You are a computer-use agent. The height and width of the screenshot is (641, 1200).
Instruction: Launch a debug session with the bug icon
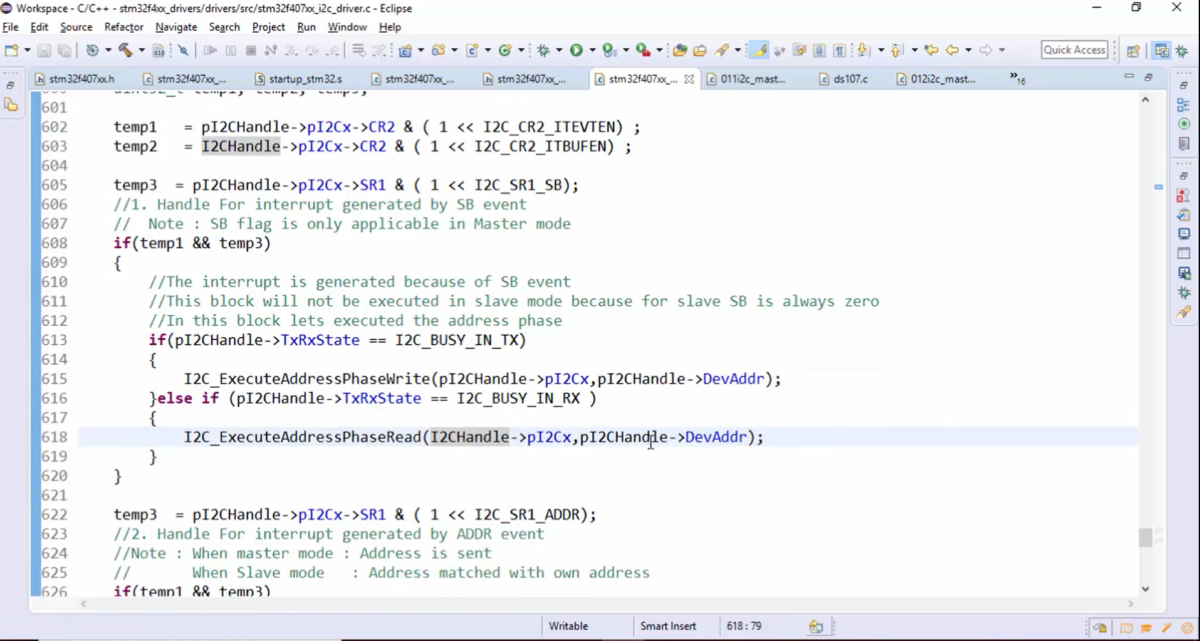545,50
